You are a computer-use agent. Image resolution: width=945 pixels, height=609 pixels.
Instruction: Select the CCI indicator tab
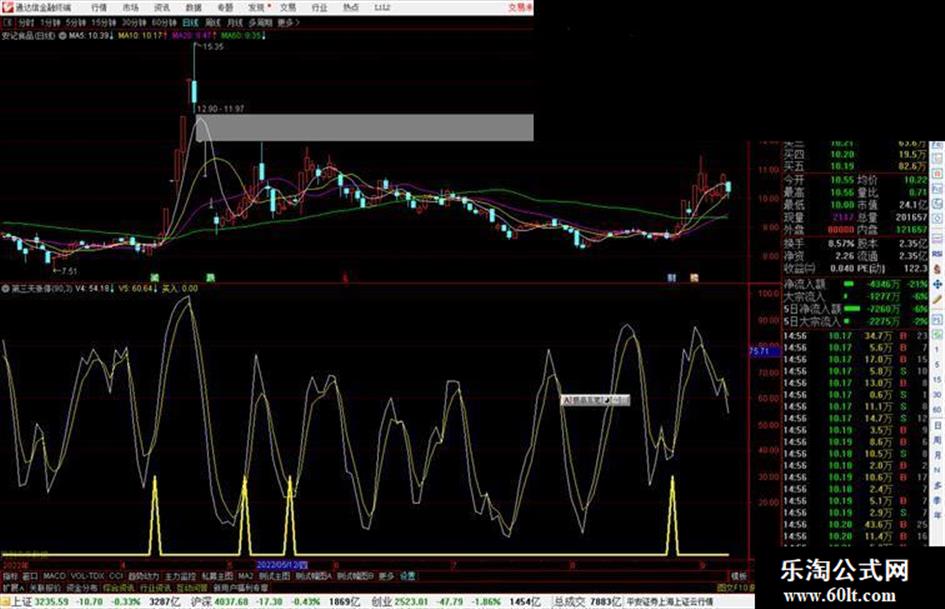pyautogui.click(x=116, y=576)
